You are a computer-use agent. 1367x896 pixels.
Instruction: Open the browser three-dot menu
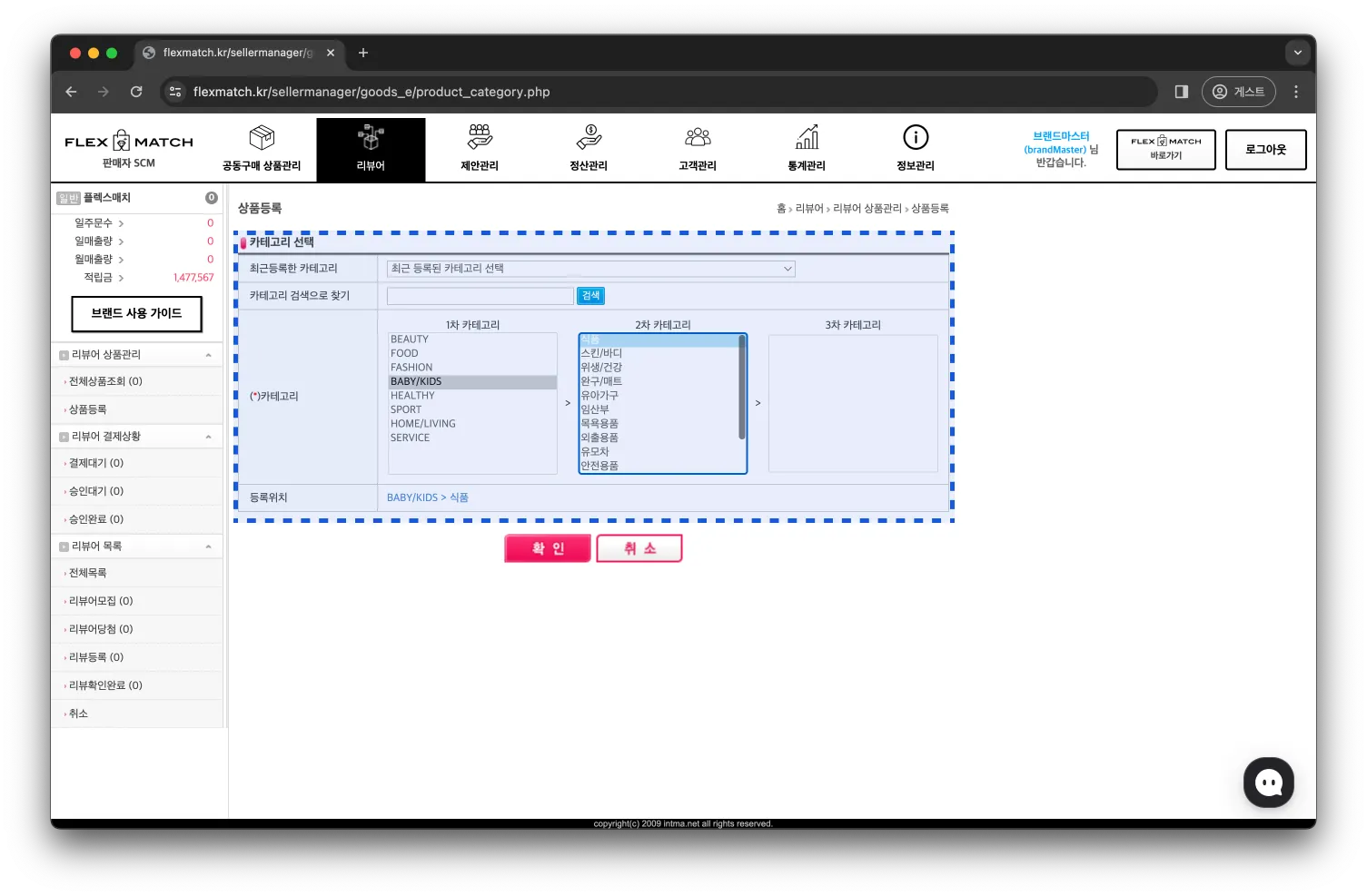click(1296, 92)
